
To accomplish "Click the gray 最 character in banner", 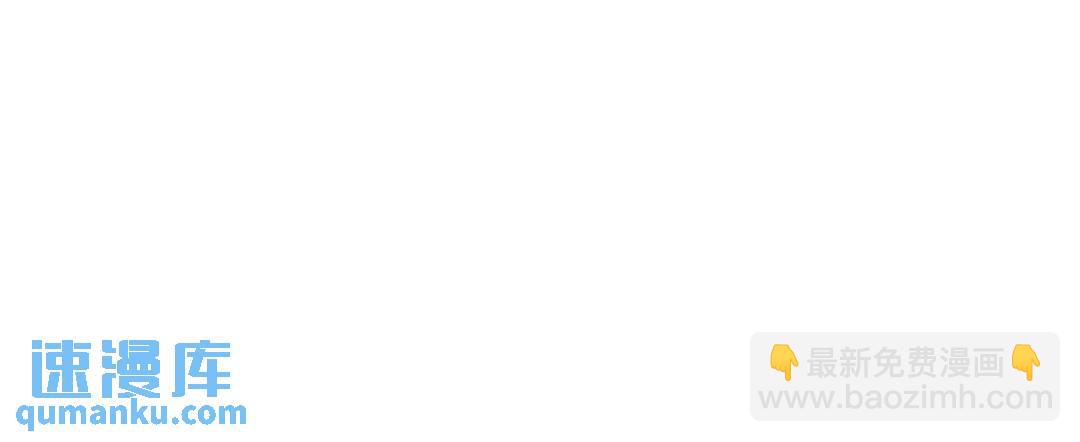I will click(x=822, y=363).
